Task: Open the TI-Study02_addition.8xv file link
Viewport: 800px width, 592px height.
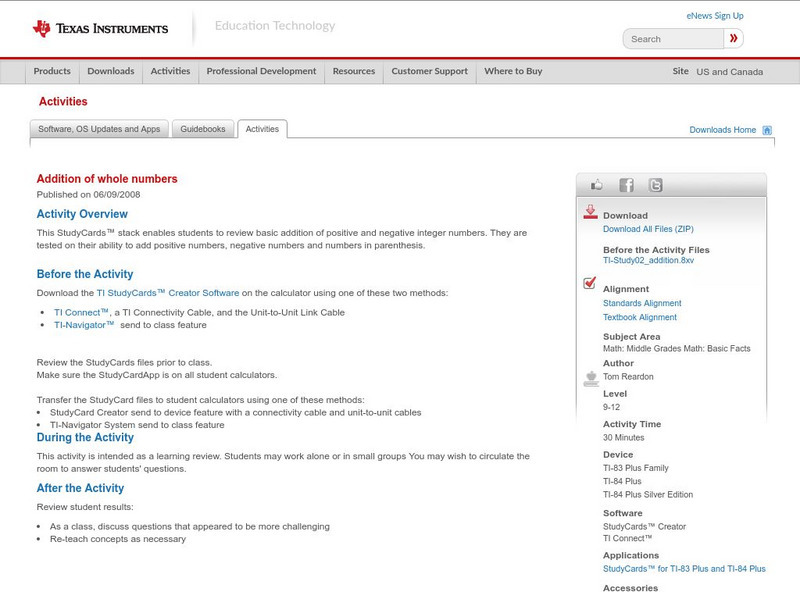Action: pos(648,260)
